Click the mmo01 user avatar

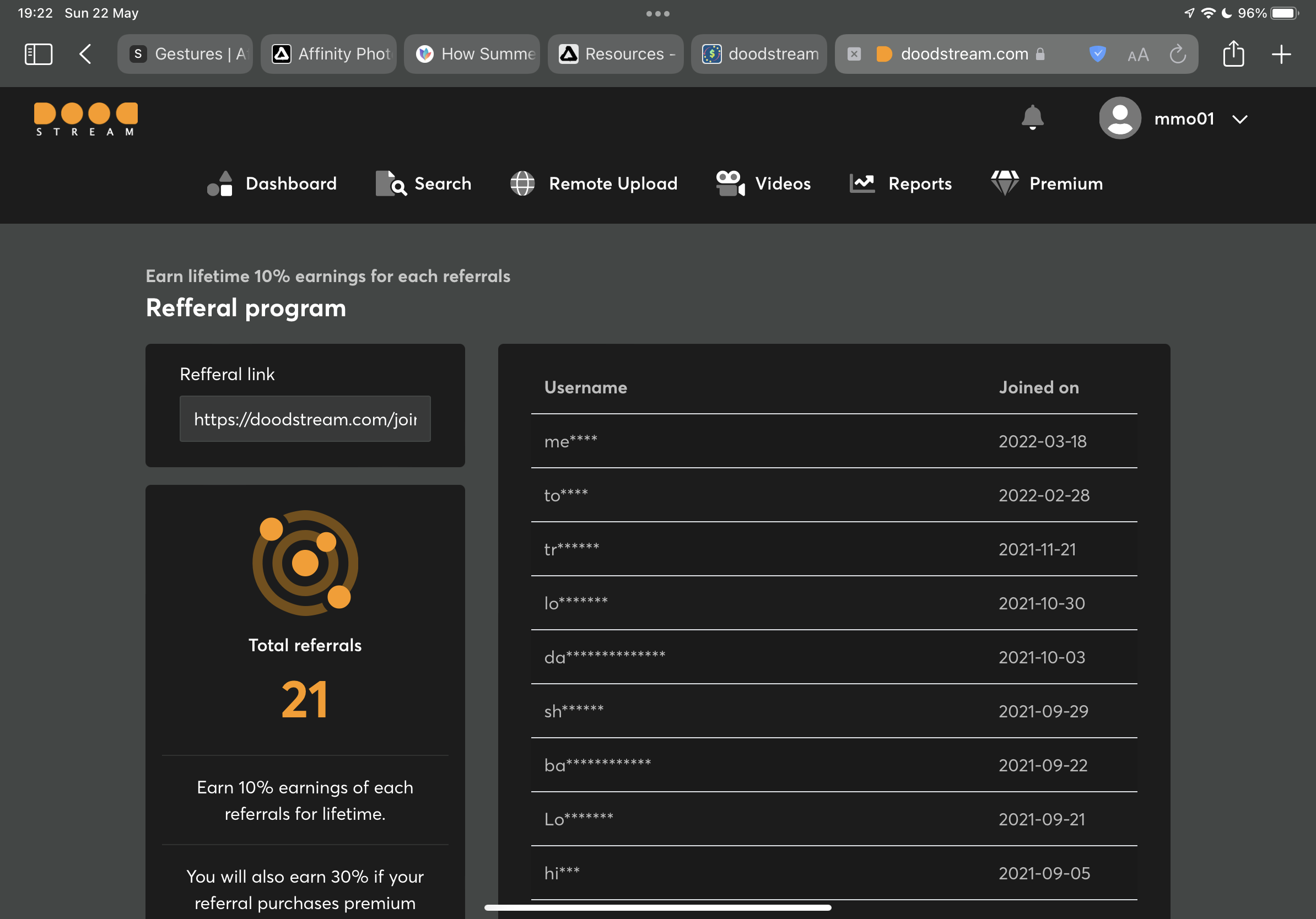pyautogui.click(x=1119, y=118)
